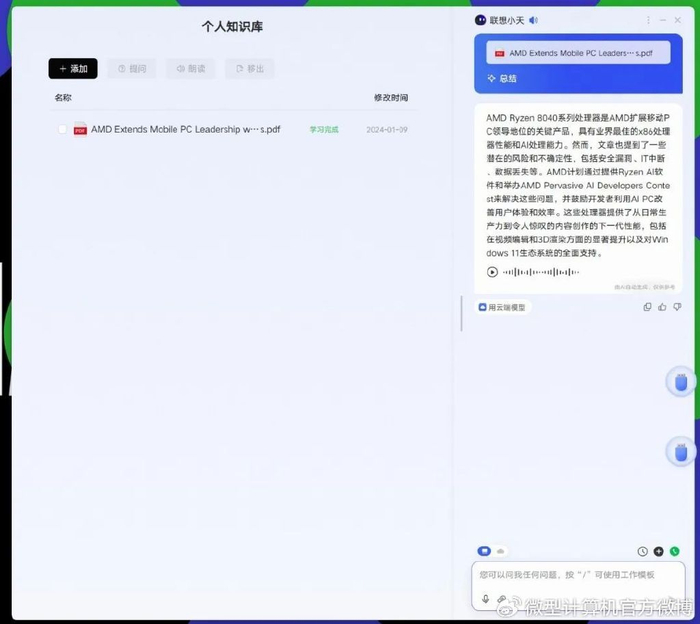
Task: Click the attachment paperclip icon
Action: click(502, 599)
